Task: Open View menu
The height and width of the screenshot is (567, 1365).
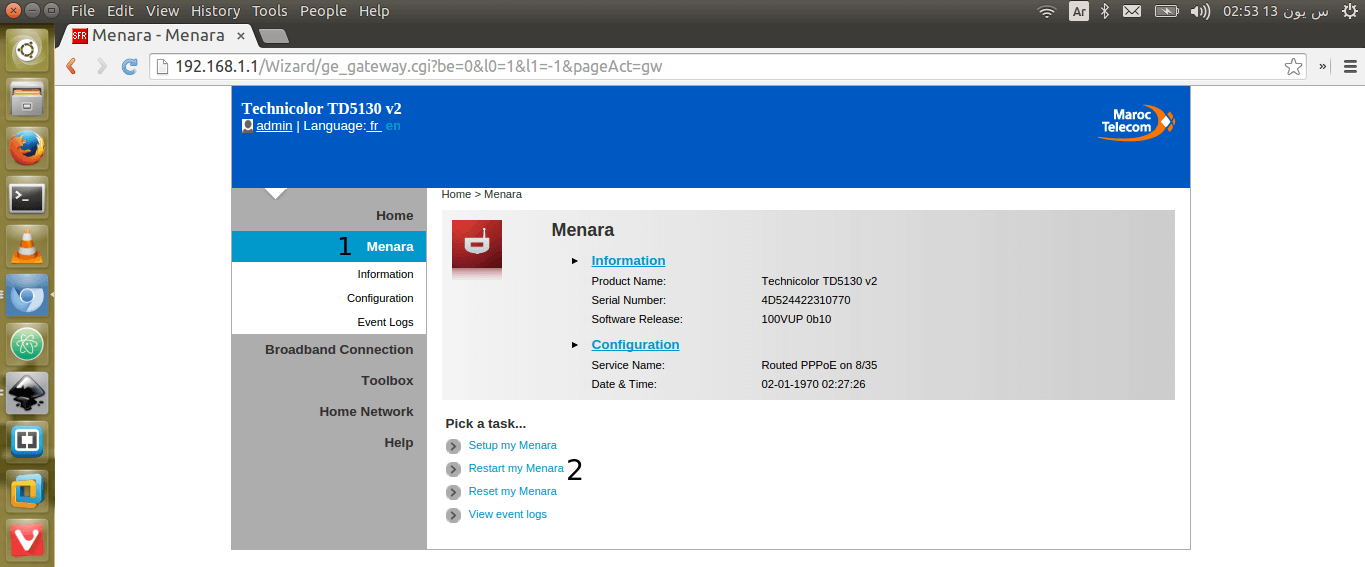Action: [162, 11]
